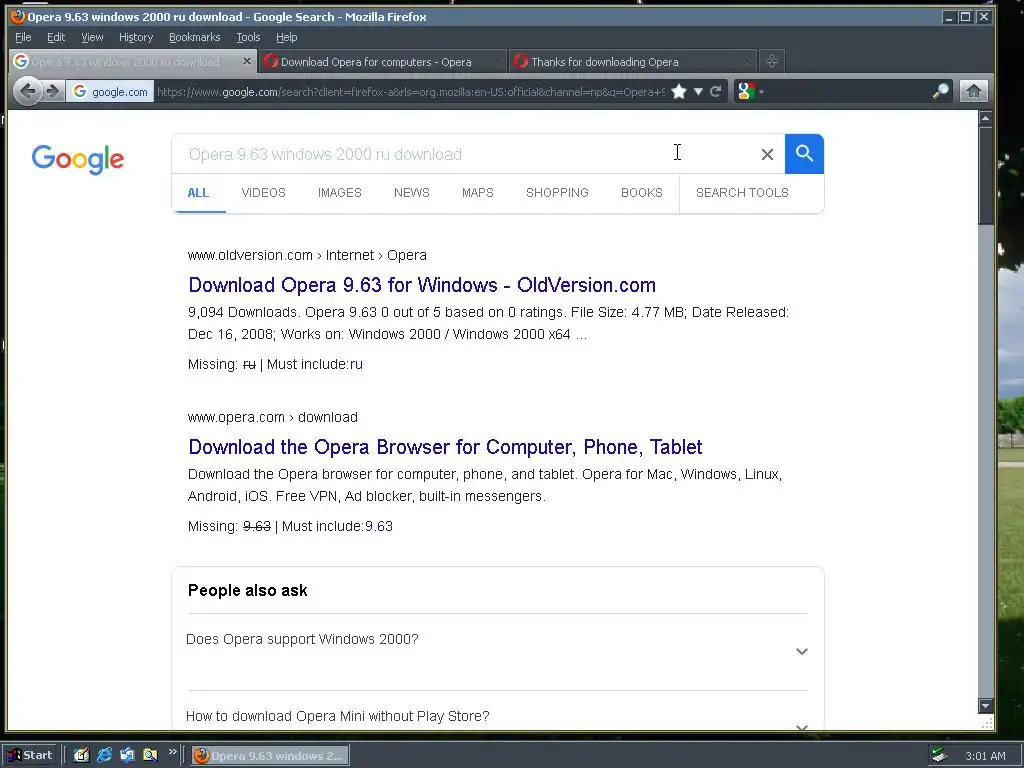Click the Firefox Forward arrow button
Viewport: 1024px width, 768px height.
pos(53,91)
